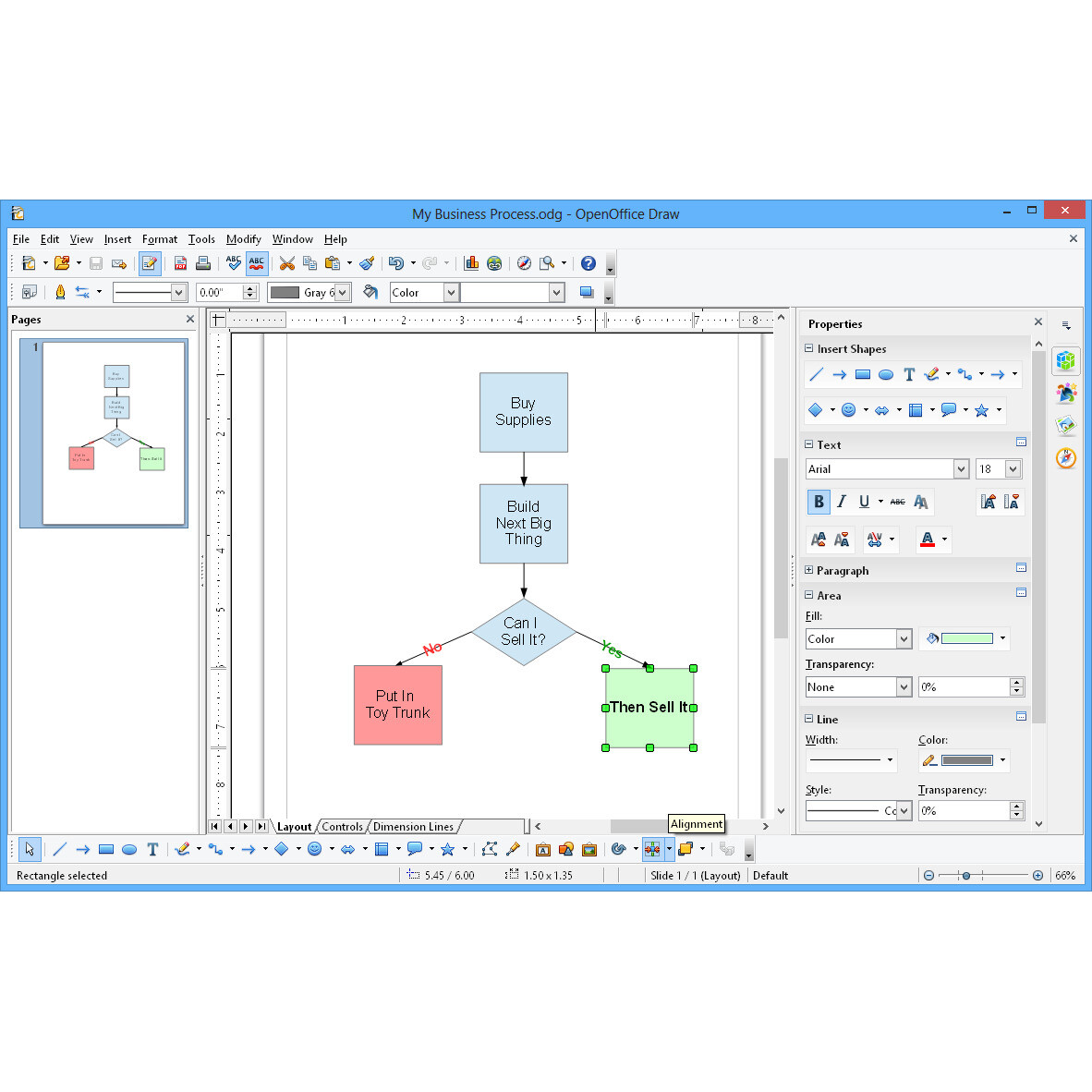Open the Modify menu

(x=243, y=239)
